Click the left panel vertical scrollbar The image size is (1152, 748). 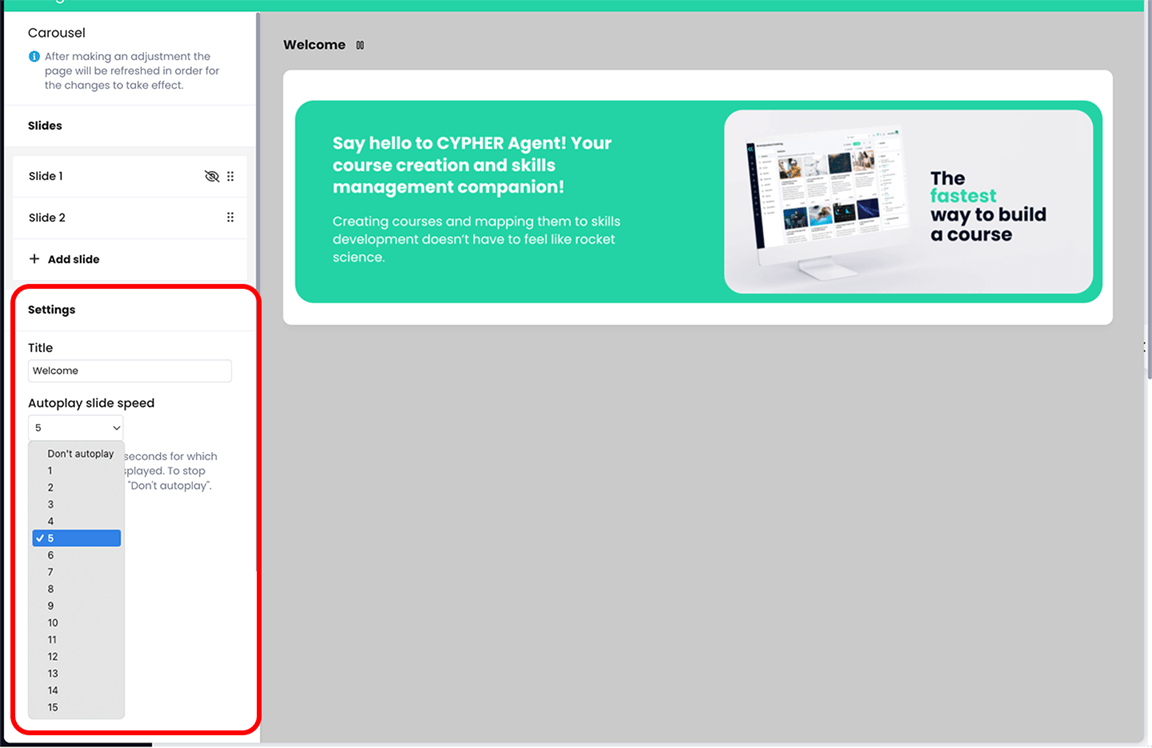pyautogui.click(x=258, y=294)
